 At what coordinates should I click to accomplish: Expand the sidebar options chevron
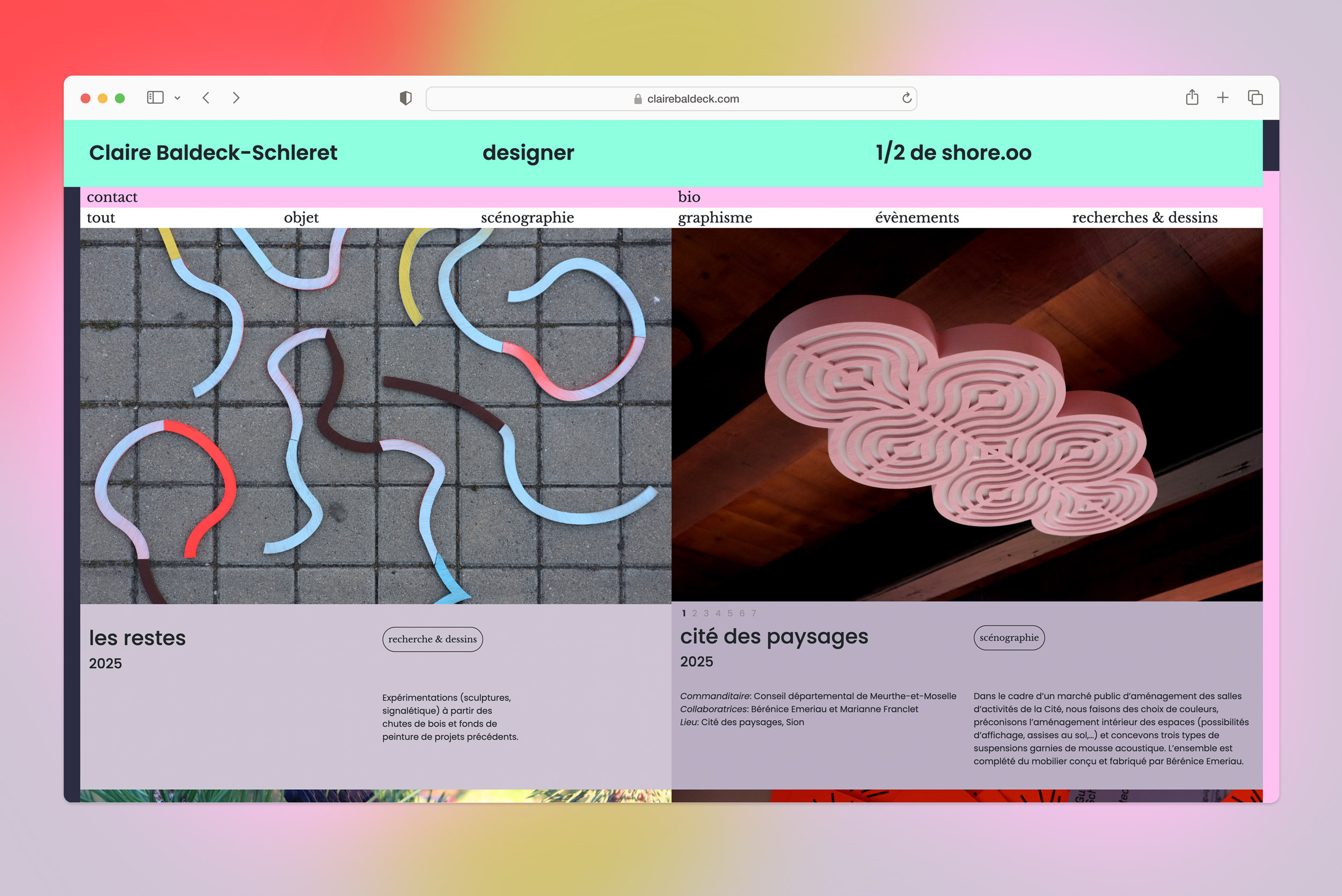click(177, 98)
